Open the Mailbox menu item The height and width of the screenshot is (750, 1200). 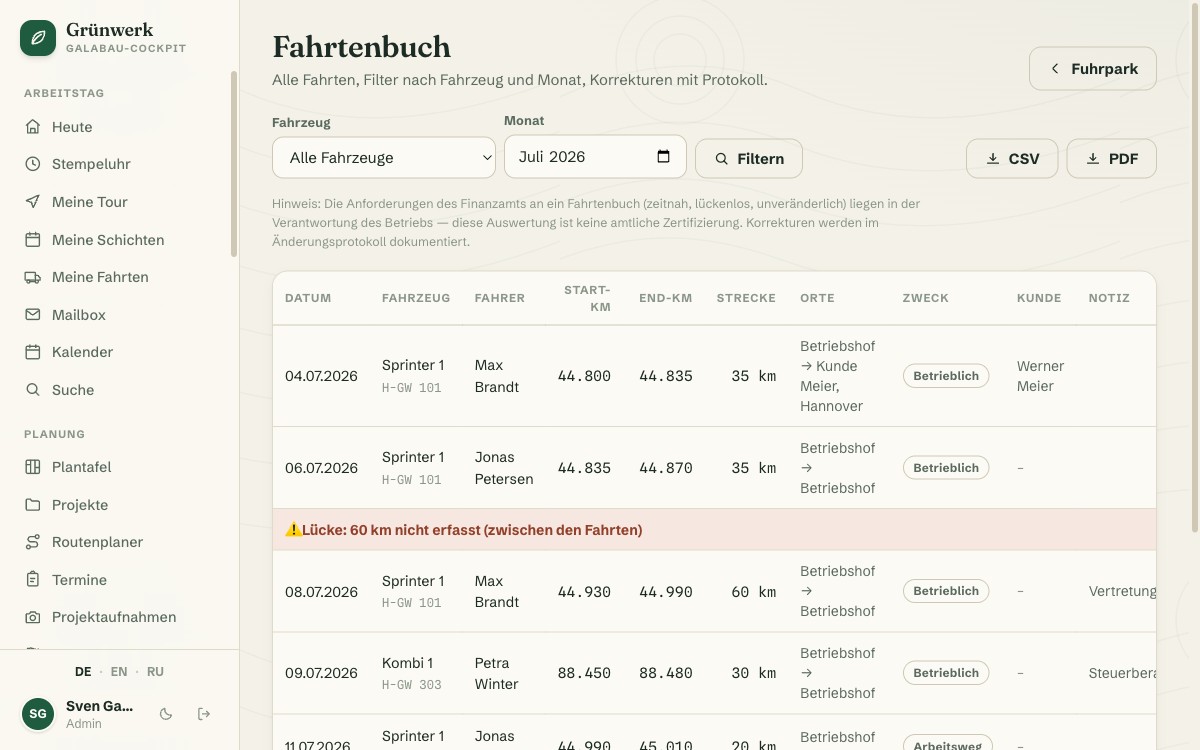(120, 315)
